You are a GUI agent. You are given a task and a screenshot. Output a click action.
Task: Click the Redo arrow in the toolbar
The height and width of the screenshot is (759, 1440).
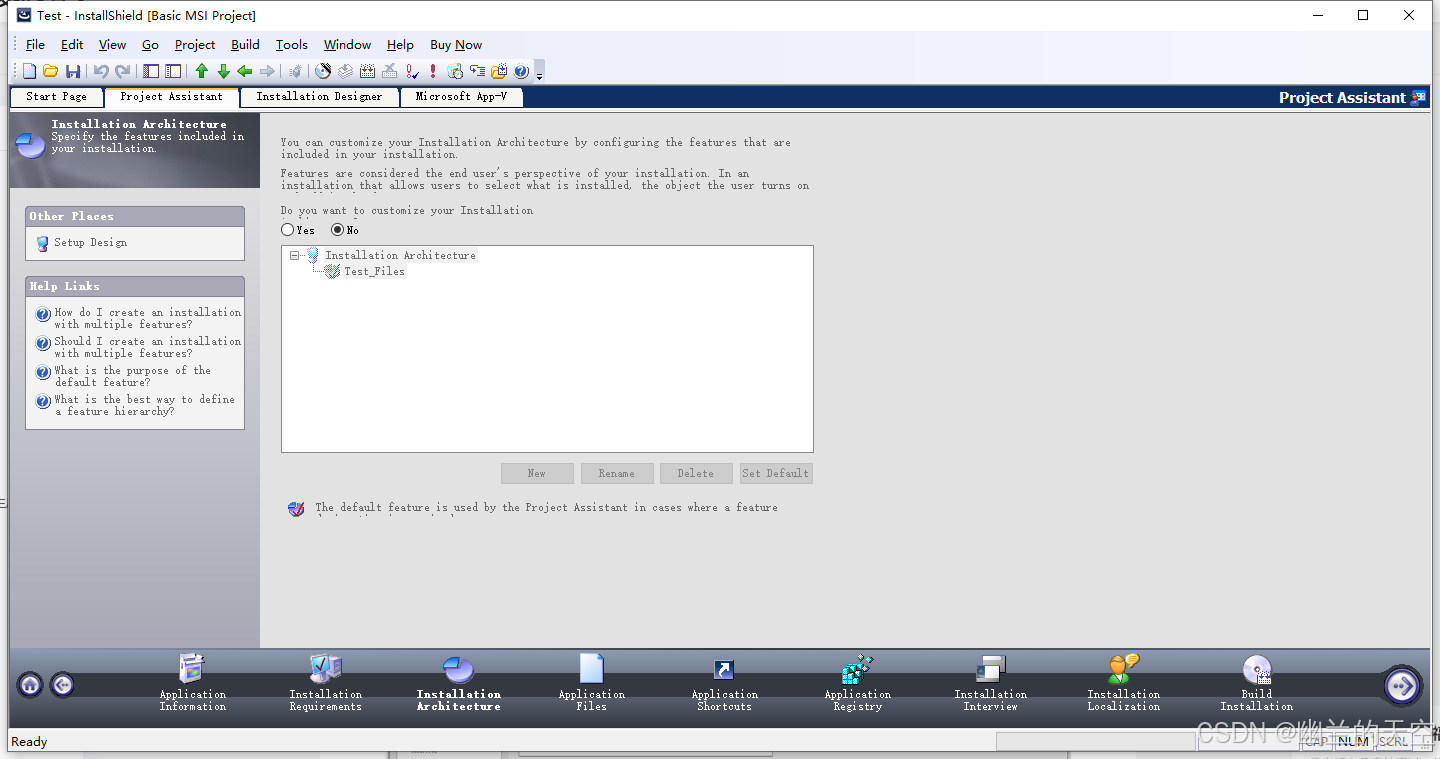pyautogui.click(x=124, y=71)
